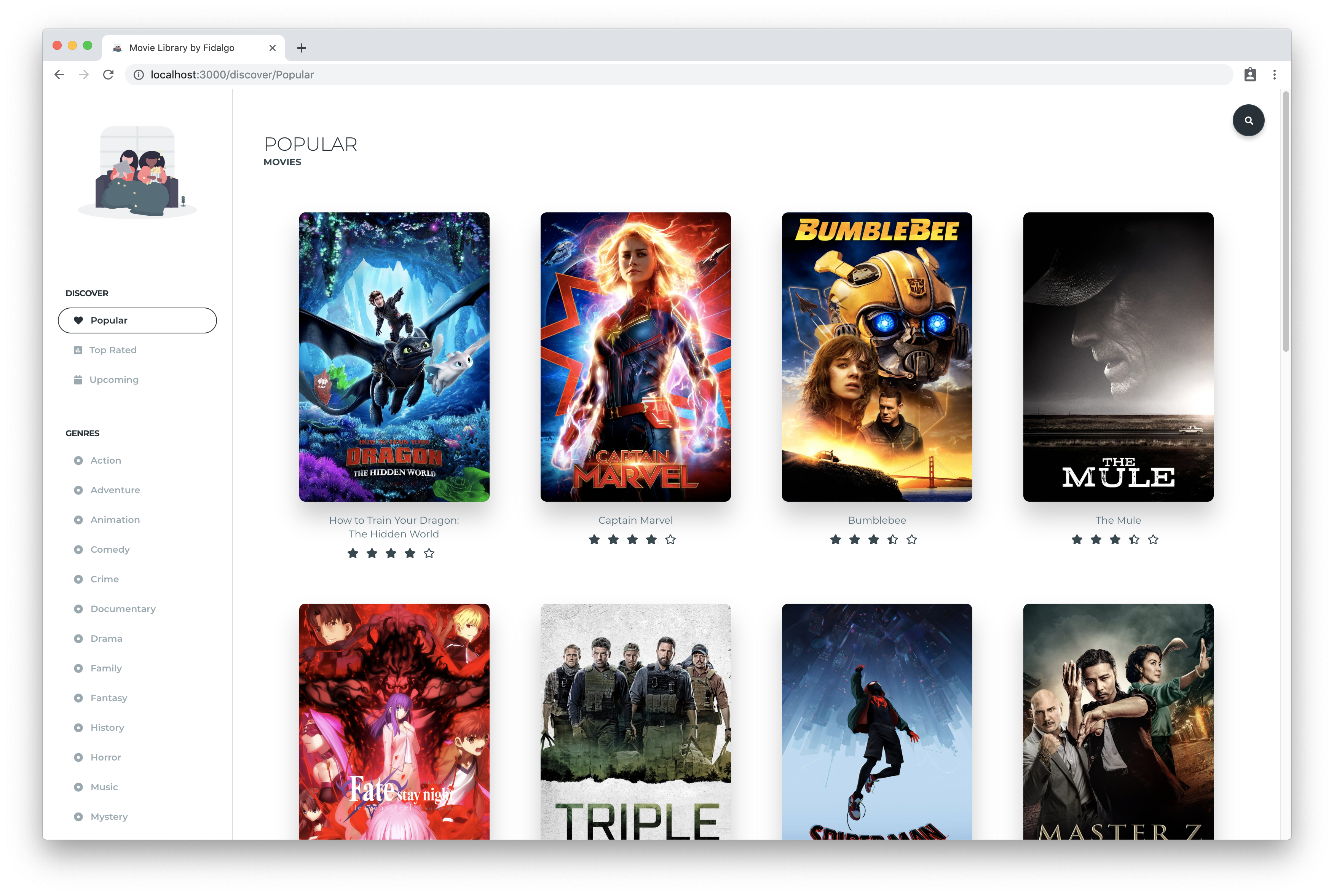
Task: Switch to the Upcoming movies list
Action: (x=114, y=380)
